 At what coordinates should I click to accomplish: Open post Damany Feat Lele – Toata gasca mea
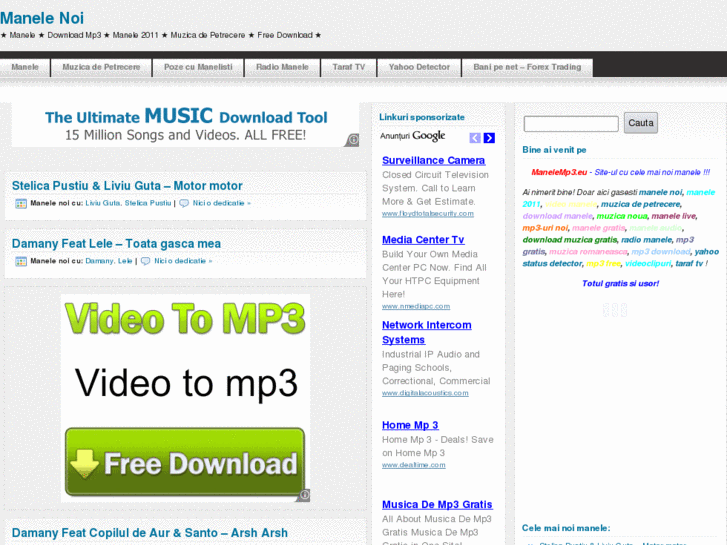(116, 244)
